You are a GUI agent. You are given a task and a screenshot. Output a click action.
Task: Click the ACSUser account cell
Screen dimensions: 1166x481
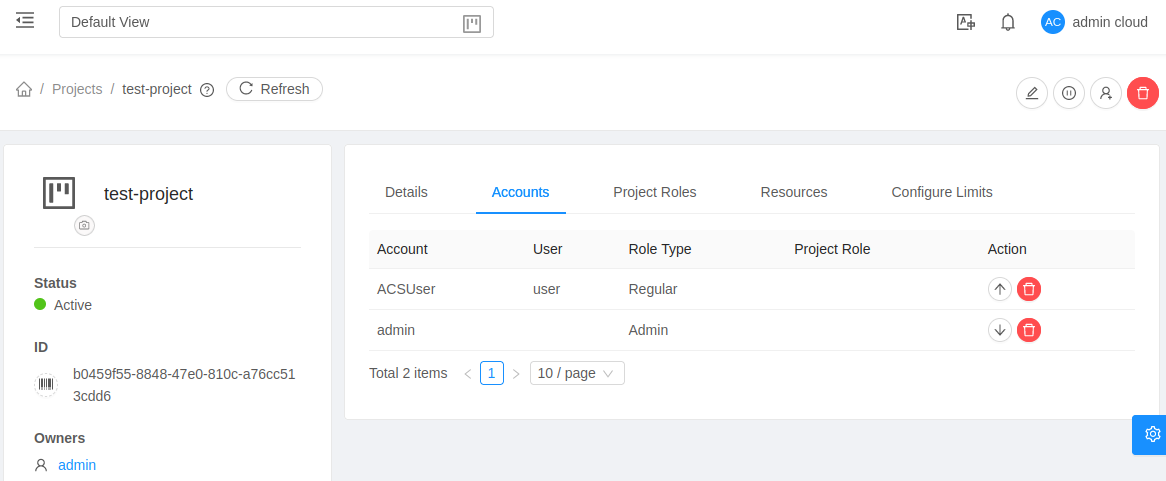pos(406,289)
